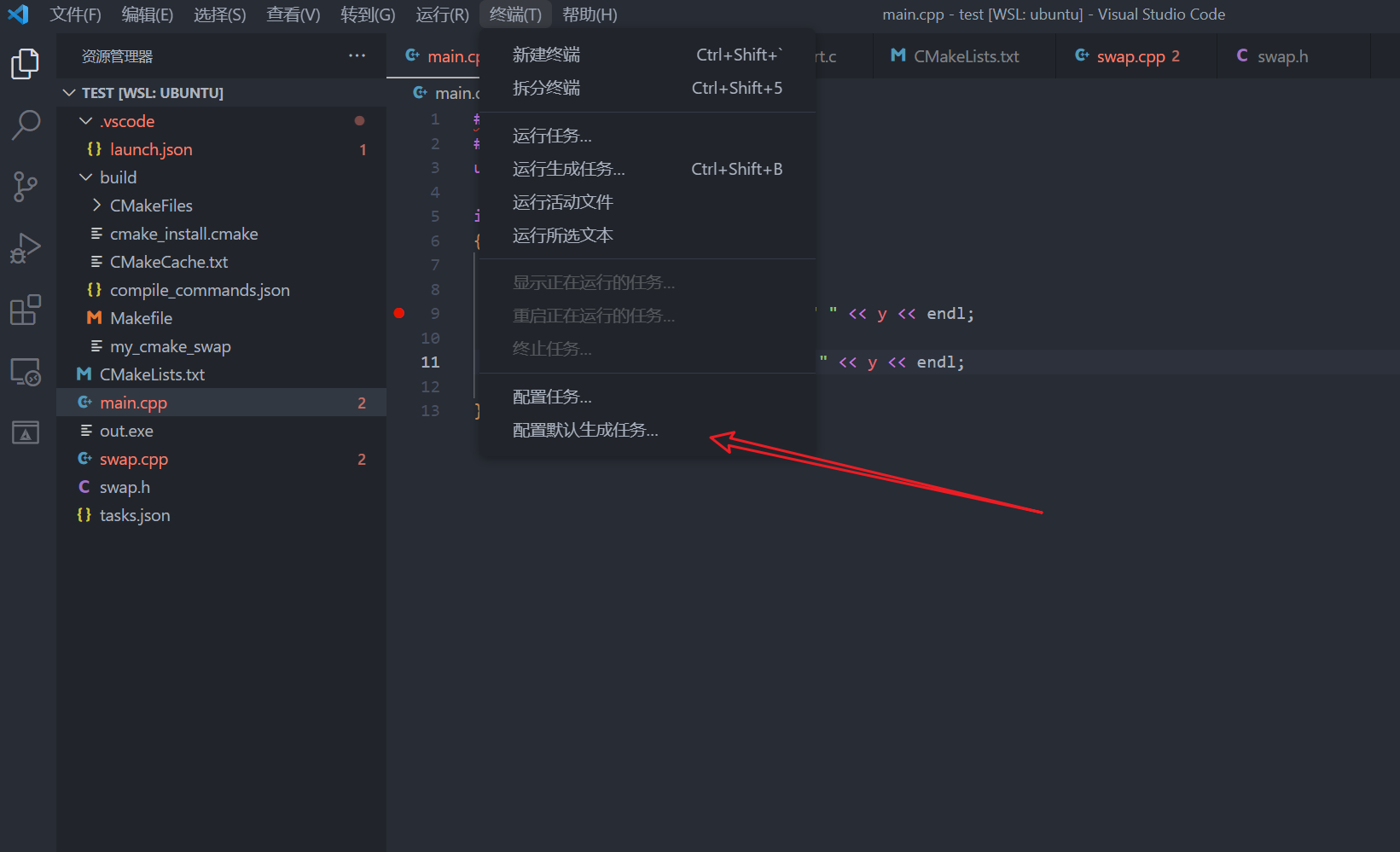The width and height of the screenshot is (1400, 852).
Task: Click the C++ file icon beside swap.cpp
Action: [84, 458]
